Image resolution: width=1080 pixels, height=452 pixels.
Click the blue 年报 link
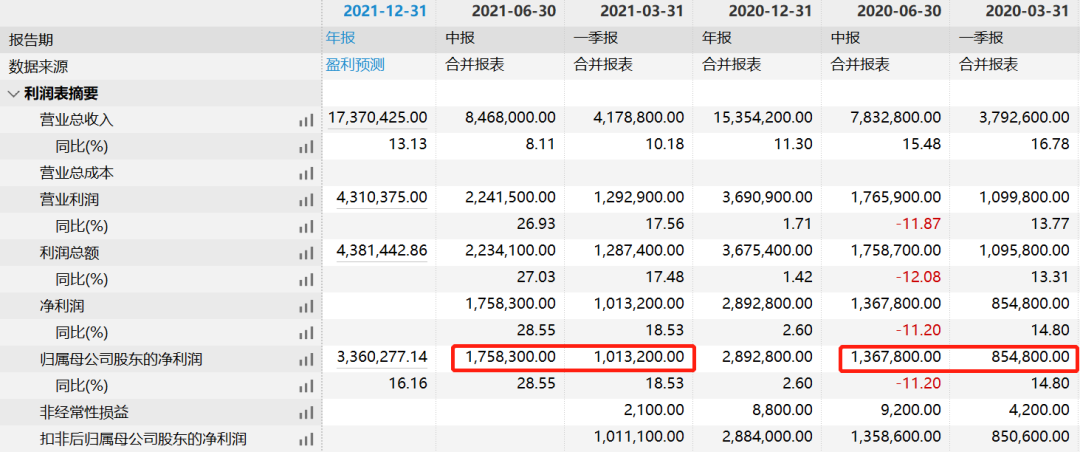coord(340,38)
